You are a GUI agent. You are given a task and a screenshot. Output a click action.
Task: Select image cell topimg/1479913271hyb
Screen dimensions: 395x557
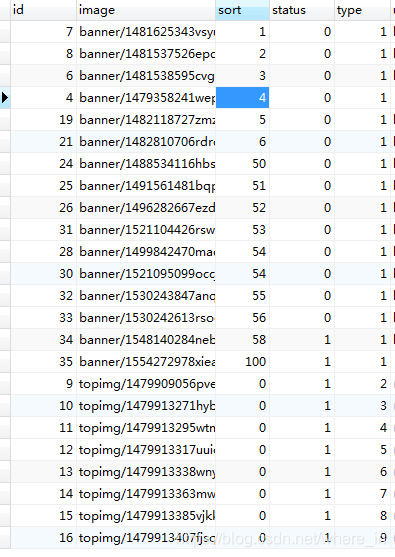[146, 406]
